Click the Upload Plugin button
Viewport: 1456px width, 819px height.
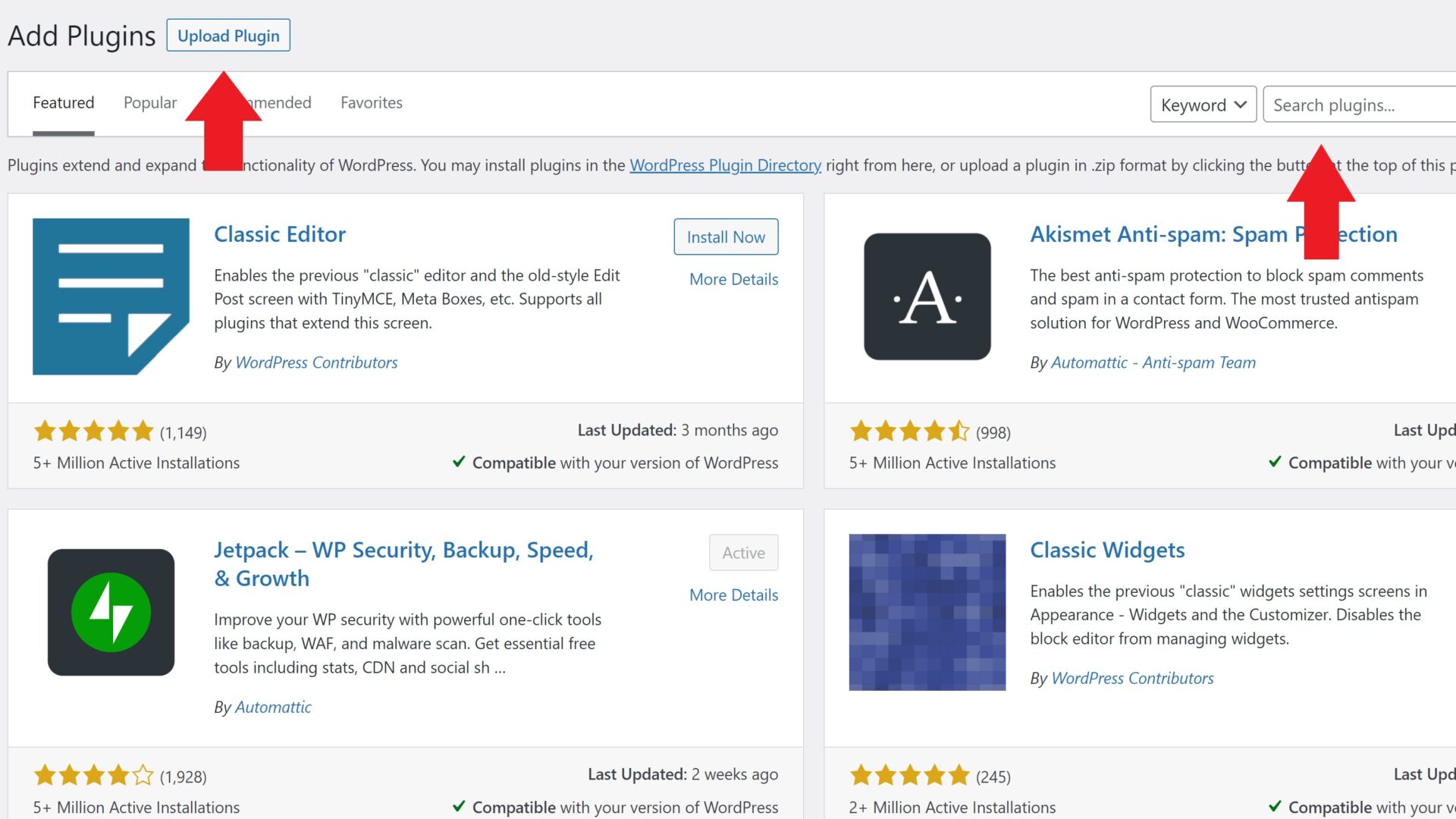pos(228,36)
